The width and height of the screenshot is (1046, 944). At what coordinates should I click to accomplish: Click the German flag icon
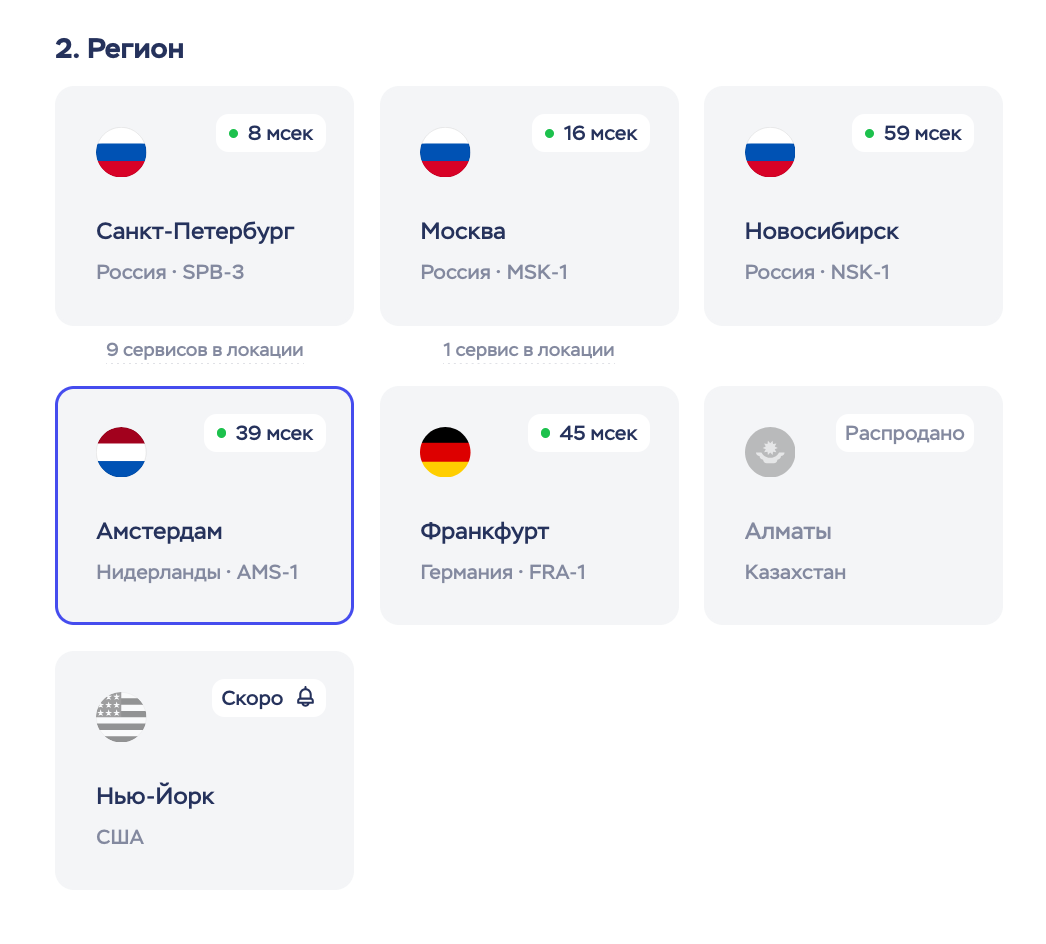click(445, 452)
